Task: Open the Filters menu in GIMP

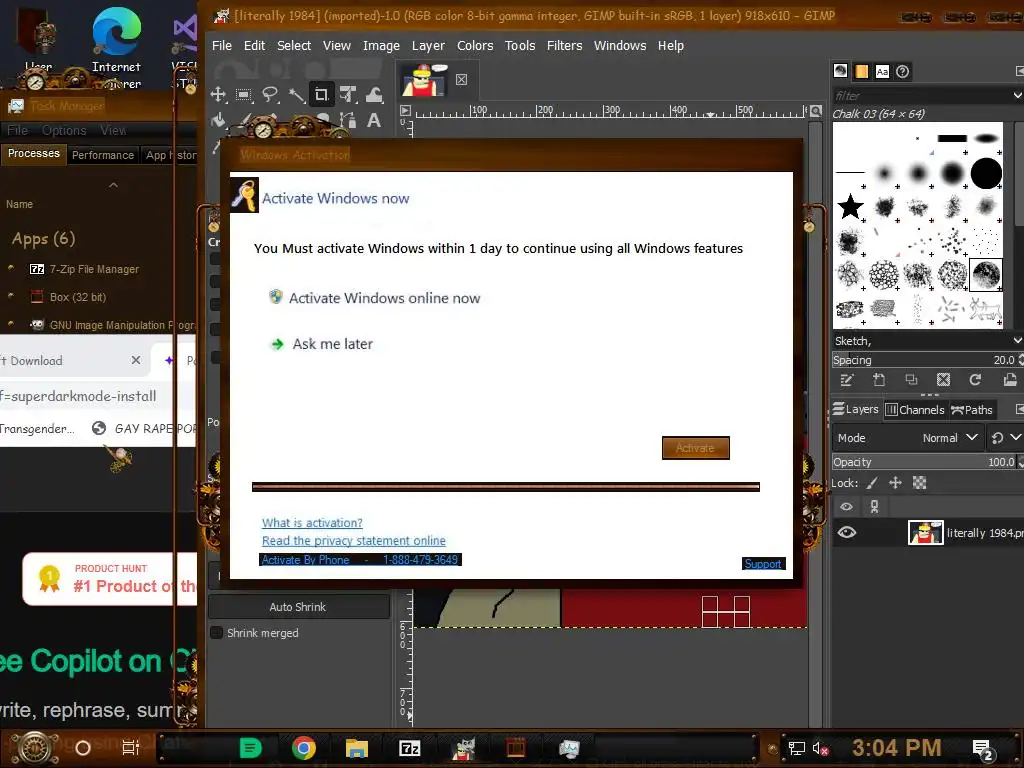Action: click(x=564, y=46)
